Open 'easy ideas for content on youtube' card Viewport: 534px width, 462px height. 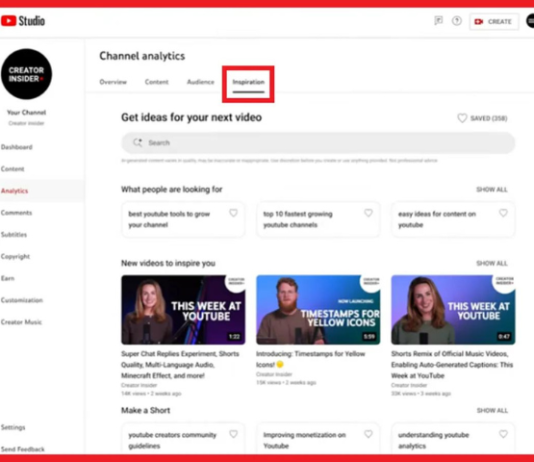click(453, 220)
